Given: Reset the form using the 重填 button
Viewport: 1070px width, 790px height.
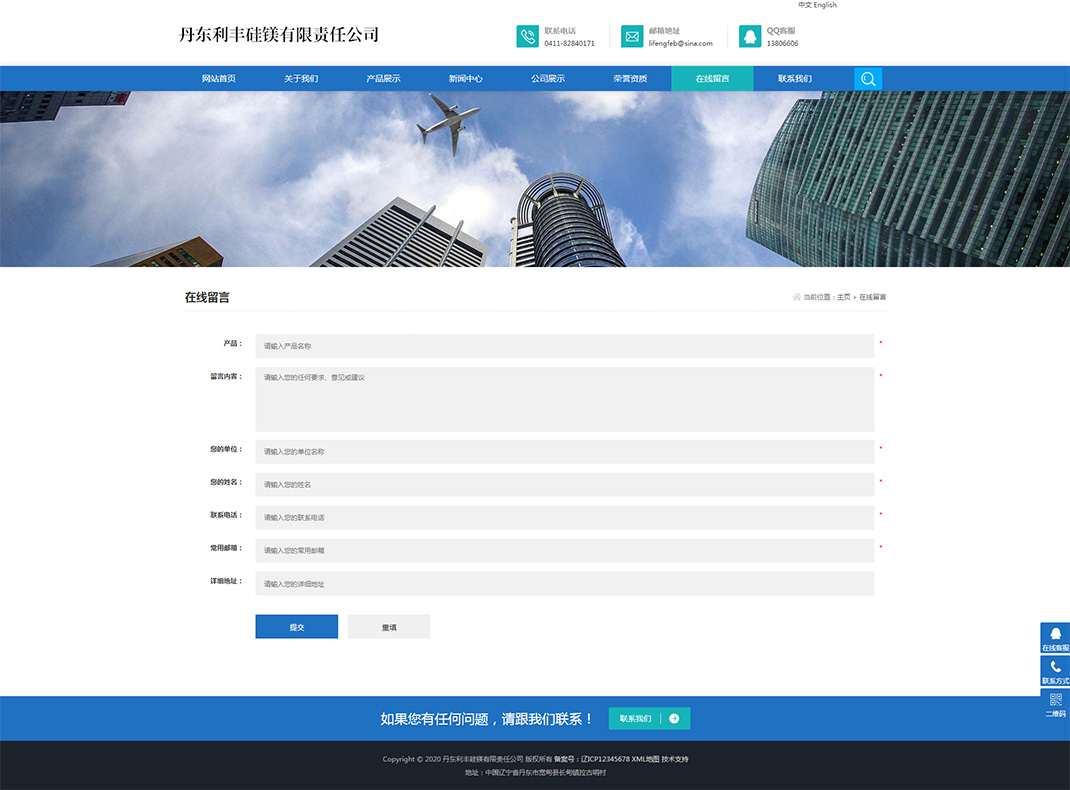Looking at the screenshot, I should (388, 626).
